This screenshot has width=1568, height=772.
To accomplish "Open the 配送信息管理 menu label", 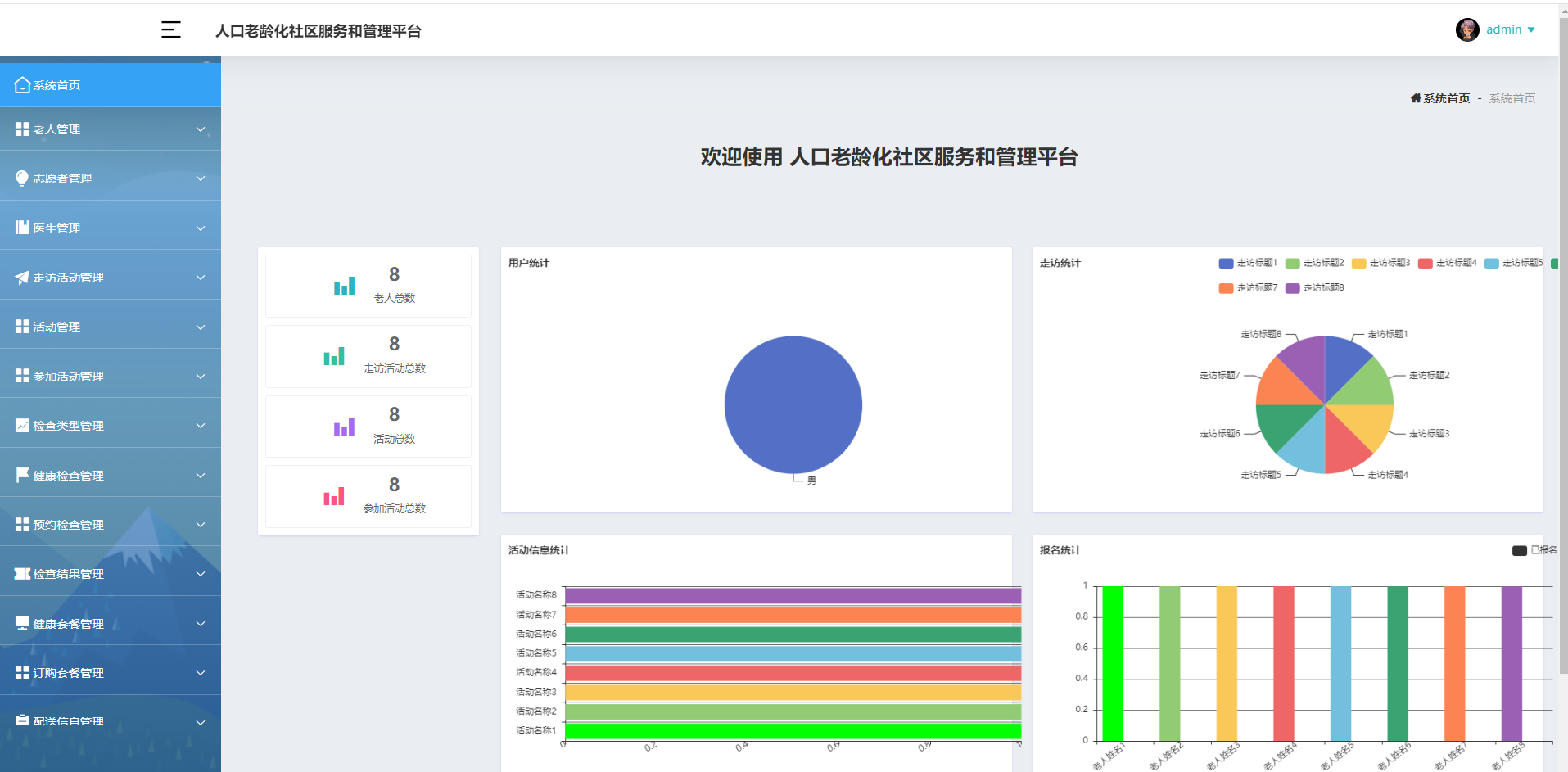I will (x=68, y=721).
